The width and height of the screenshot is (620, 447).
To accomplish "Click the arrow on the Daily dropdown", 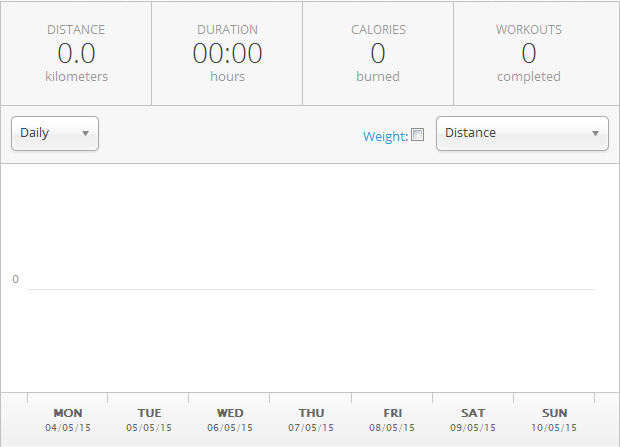I will [x=85, y=133].
